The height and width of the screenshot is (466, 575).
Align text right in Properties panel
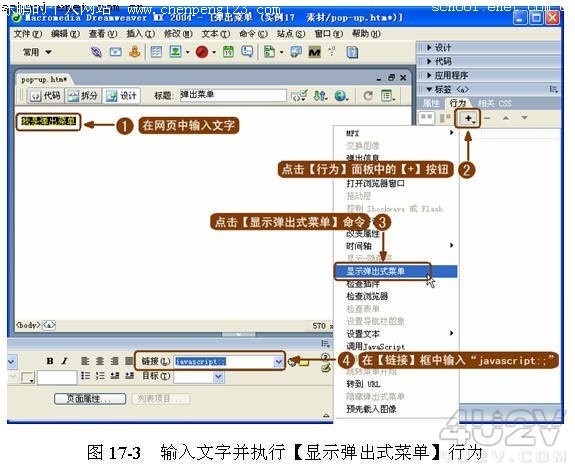pos(114,361)
